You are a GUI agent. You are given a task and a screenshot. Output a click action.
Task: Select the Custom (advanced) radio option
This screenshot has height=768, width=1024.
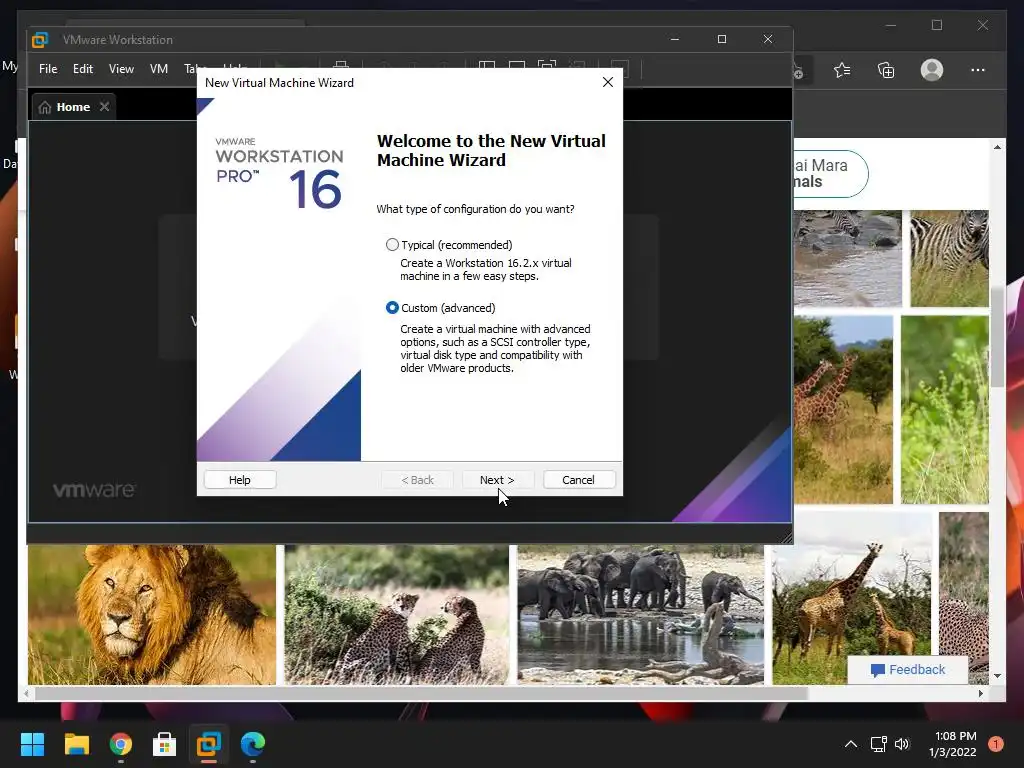tap(392, 308)
